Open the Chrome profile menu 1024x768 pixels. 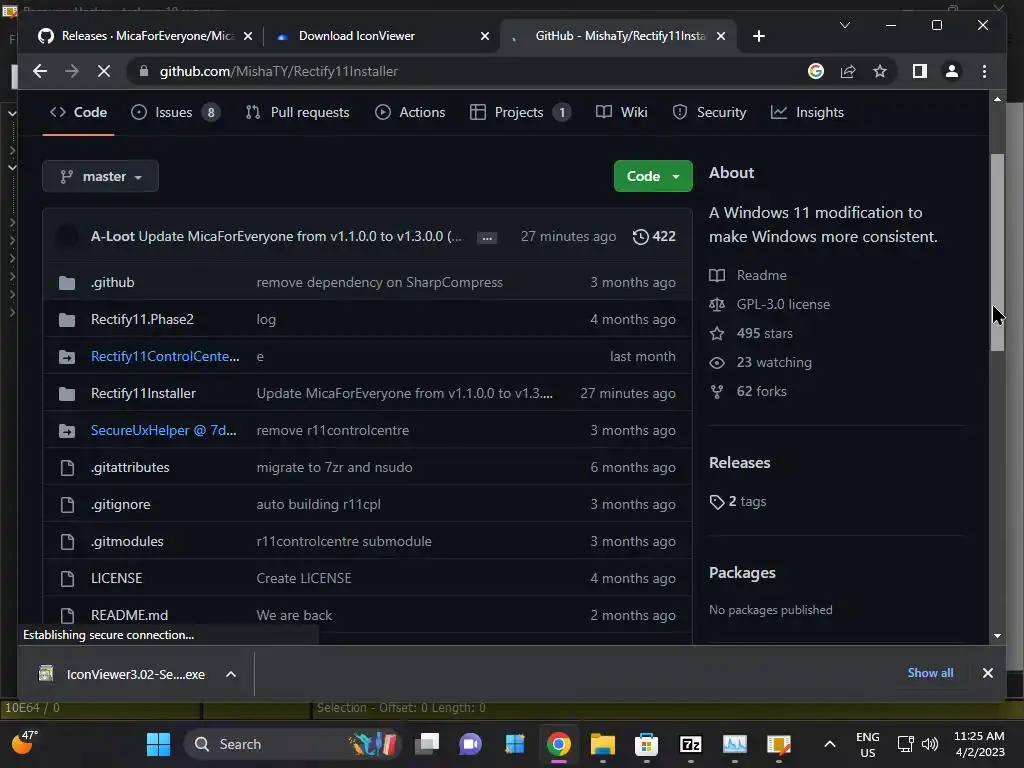click(x=952, y=71)
